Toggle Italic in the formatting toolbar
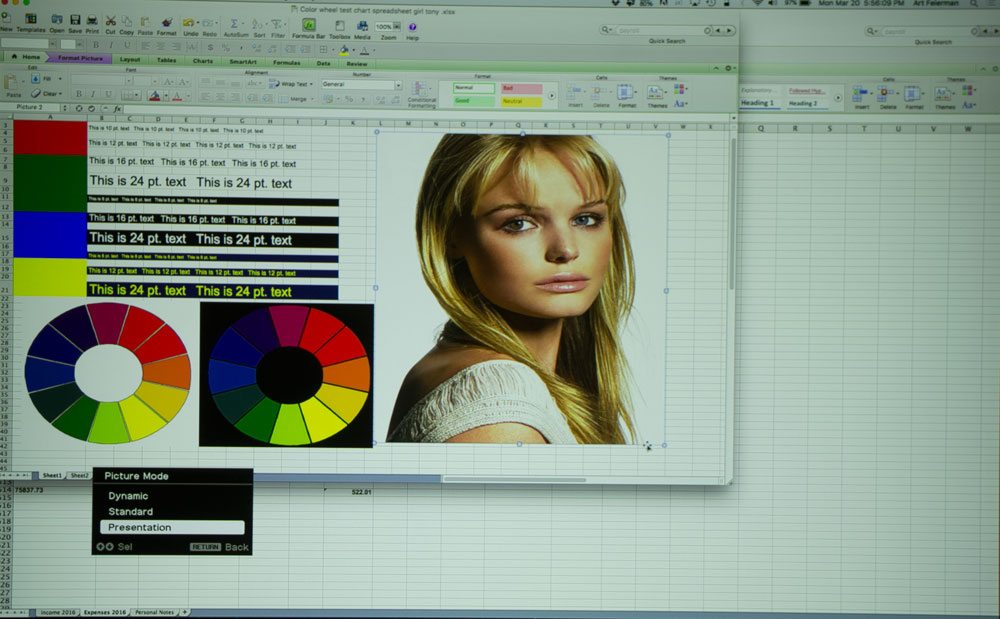This screenshot has width=1000, height=619. point(112,45)
